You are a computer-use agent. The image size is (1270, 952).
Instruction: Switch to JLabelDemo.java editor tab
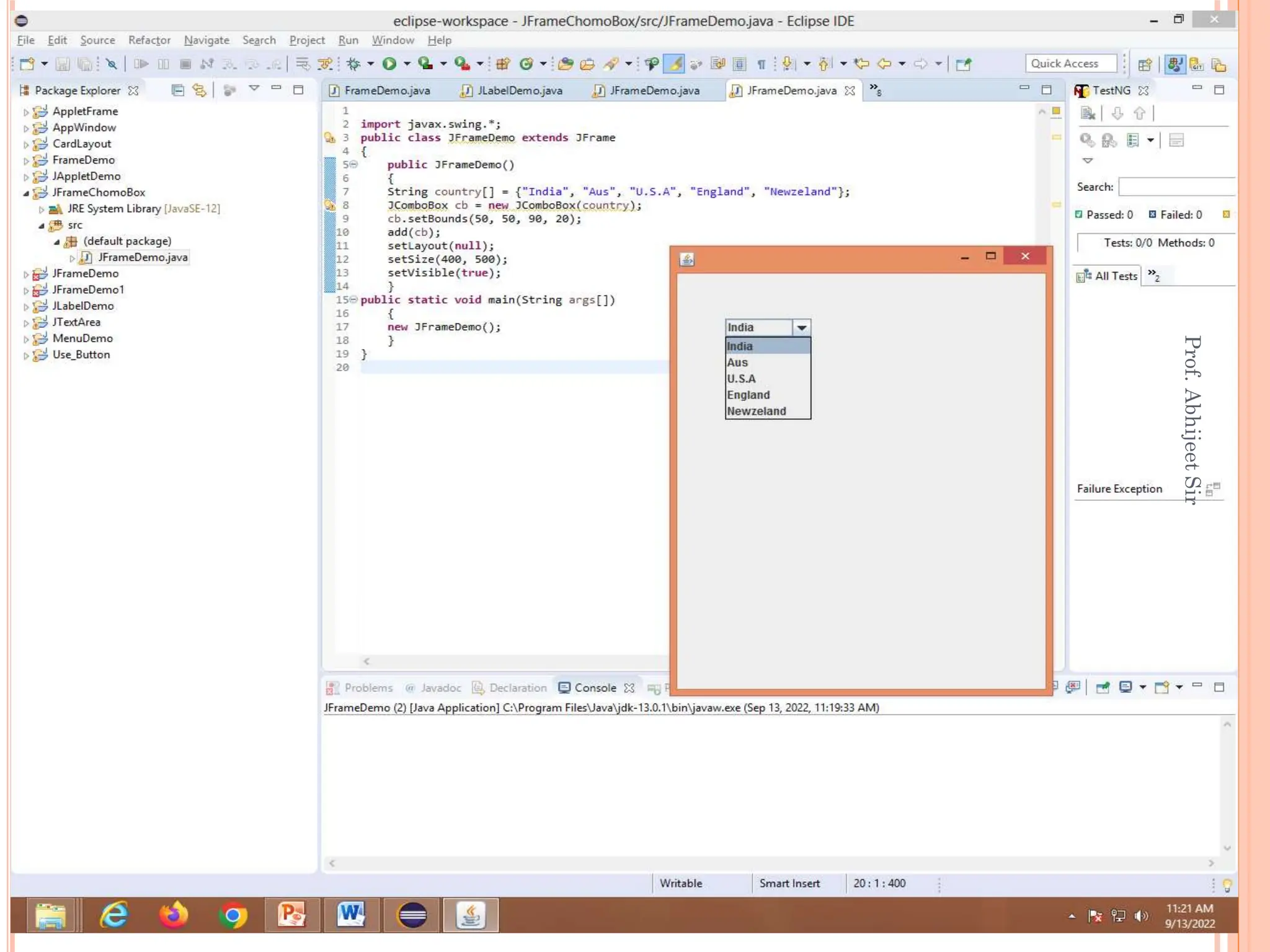[518, 90]
